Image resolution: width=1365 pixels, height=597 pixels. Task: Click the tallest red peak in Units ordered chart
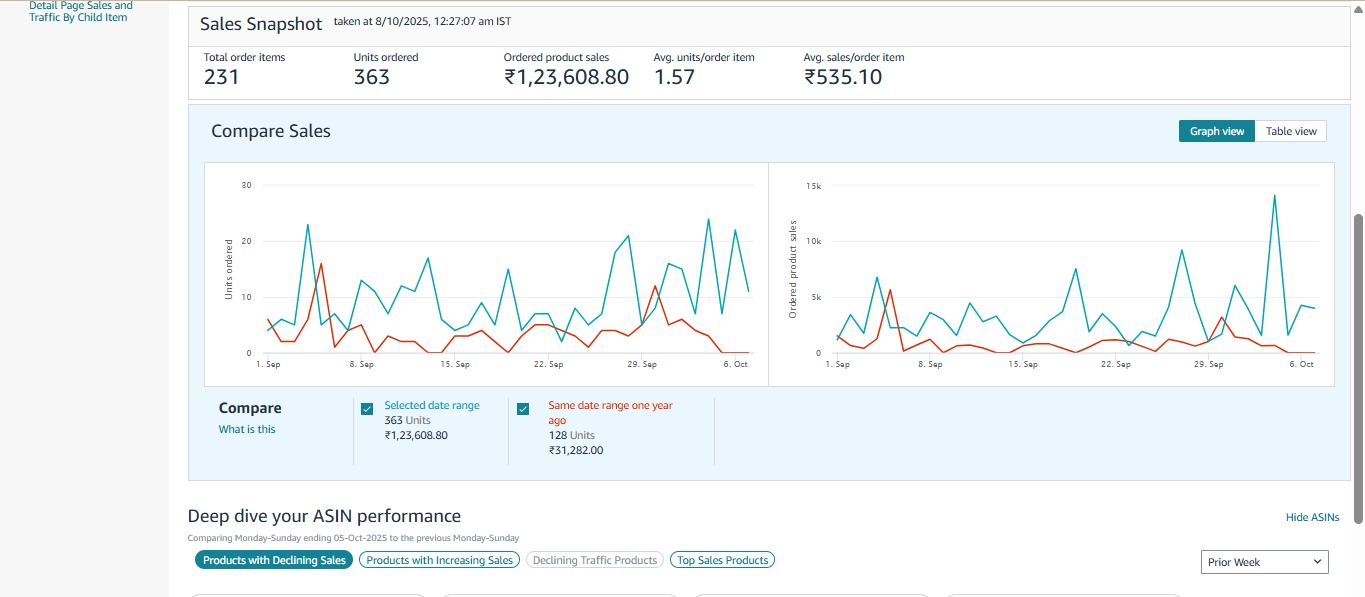click(x=320, y=264)
